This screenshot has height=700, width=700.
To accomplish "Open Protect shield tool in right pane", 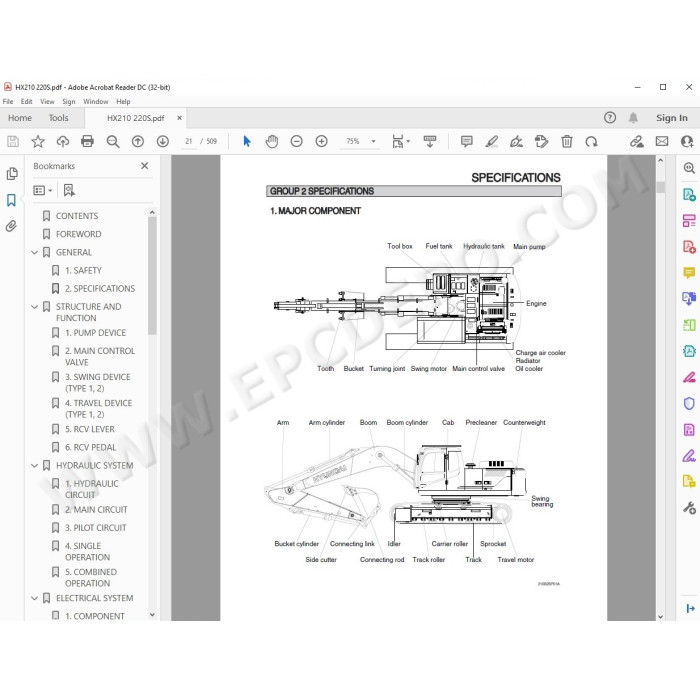I will coord(689,404).
